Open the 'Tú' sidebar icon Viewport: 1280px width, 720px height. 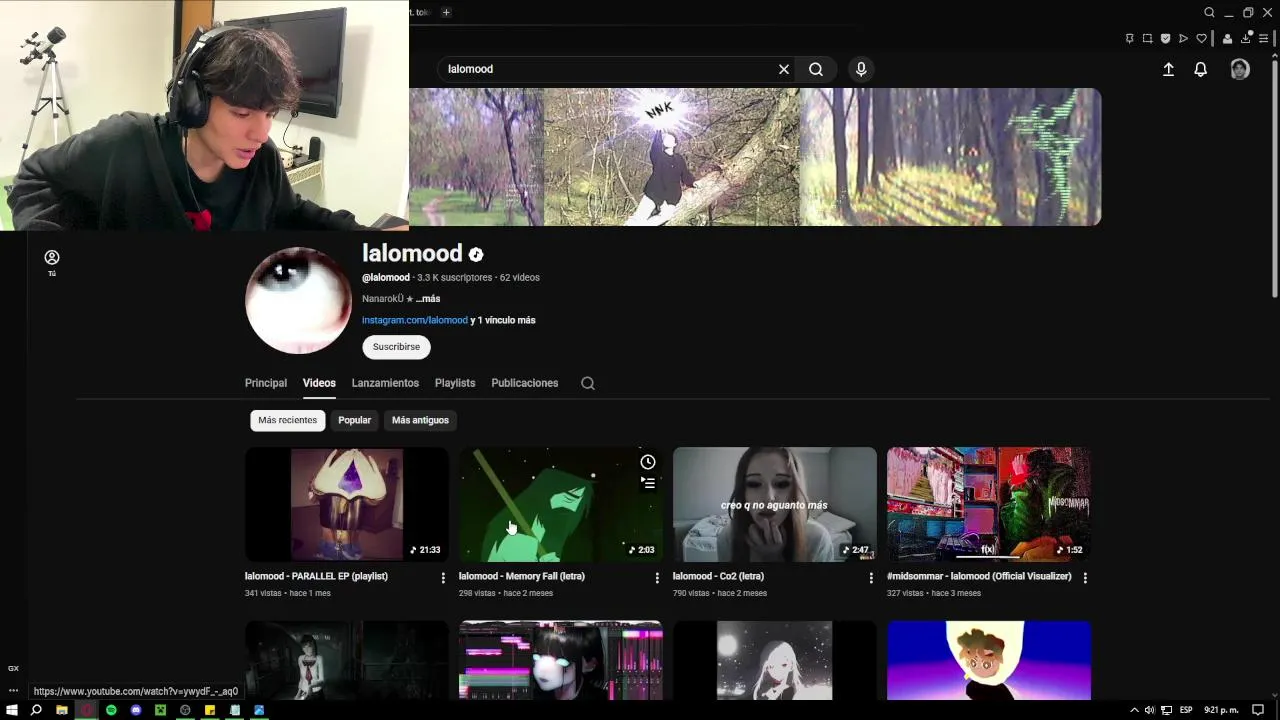[x=52, y=263]
